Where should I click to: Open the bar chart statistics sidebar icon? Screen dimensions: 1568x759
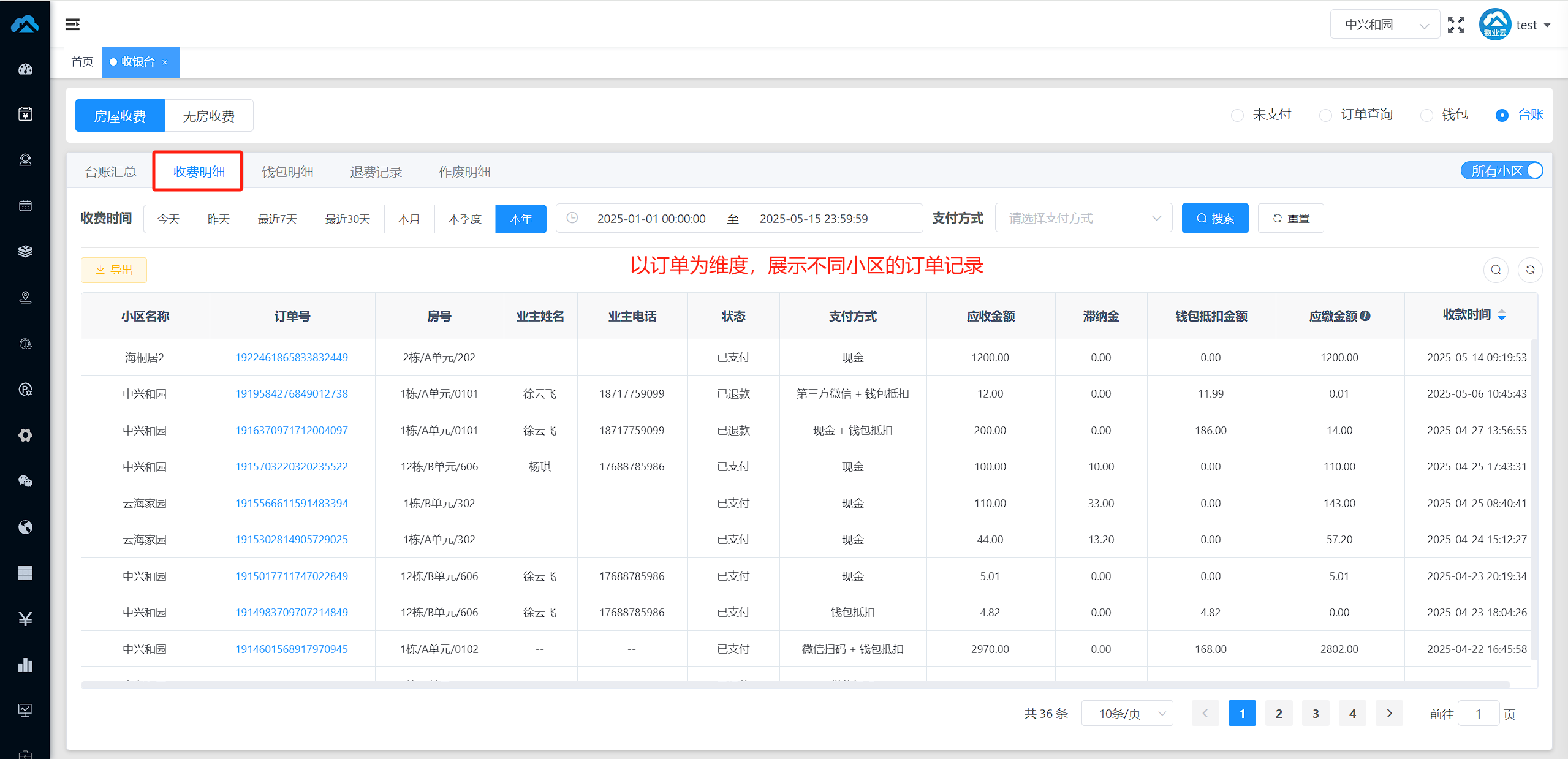pos(25,665)
